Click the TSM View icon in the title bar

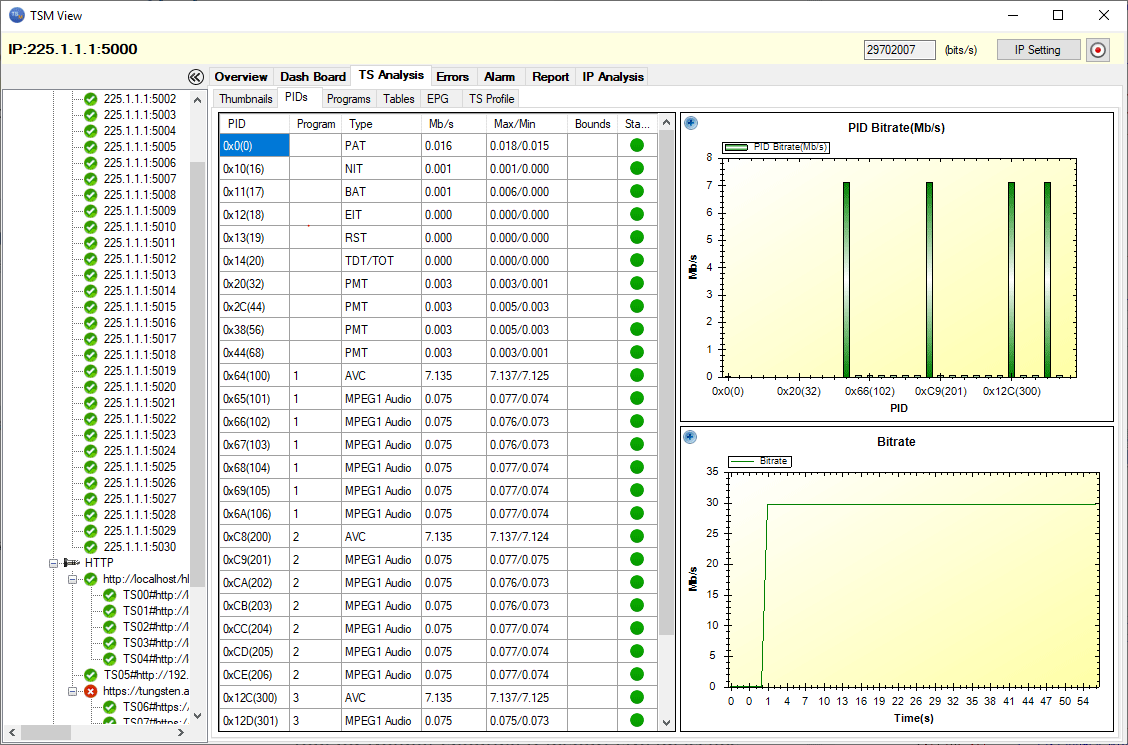14,14
